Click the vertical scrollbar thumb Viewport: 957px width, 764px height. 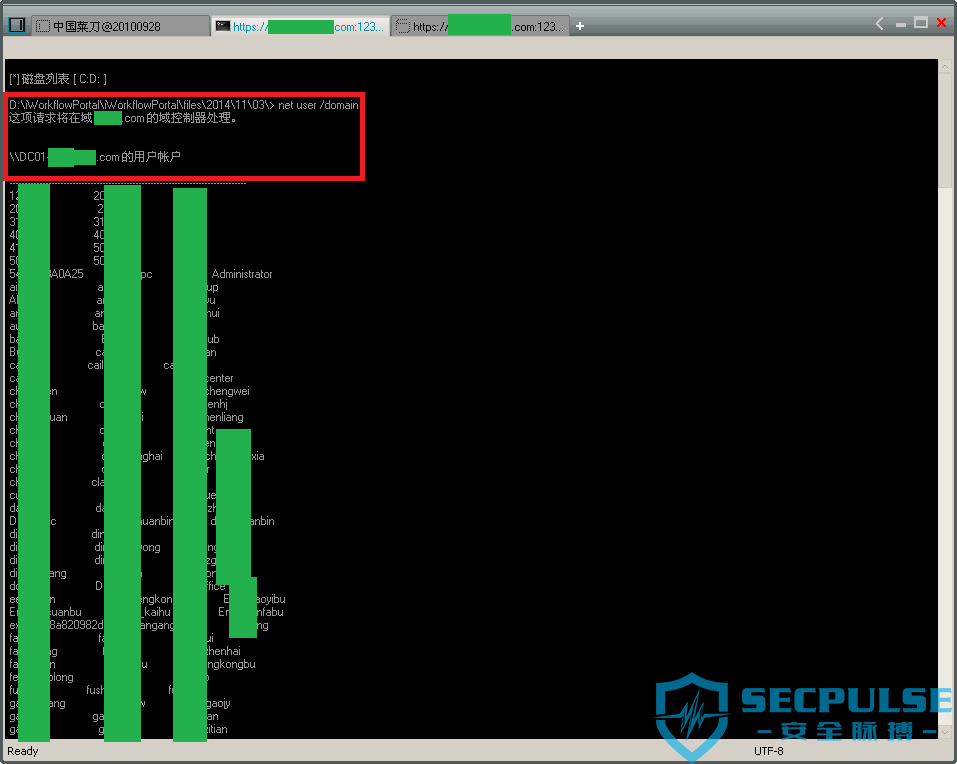pyautogui.click(x=945, y=131)
